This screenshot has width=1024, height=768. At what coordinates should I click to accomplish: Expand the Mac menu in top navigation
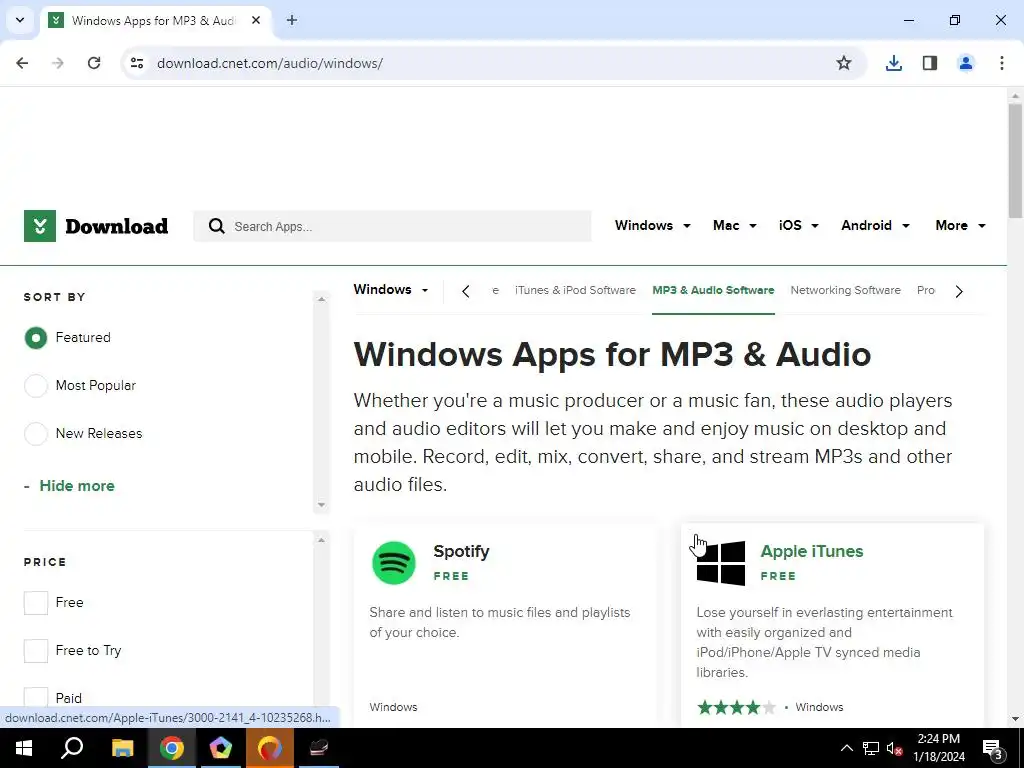pyautogui.click(x=735, y=225)
